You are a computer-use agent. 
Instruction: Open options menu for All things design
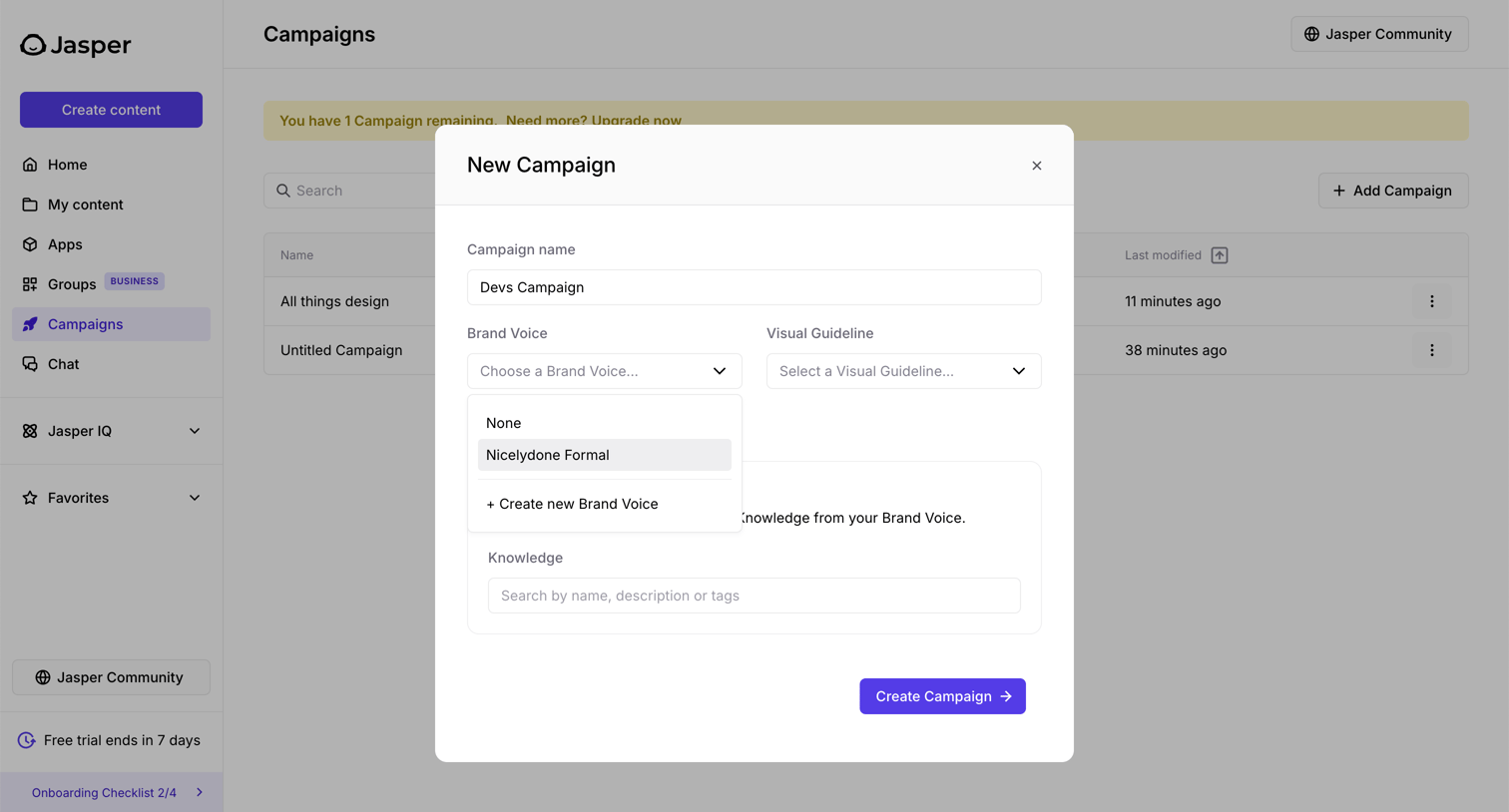point(1432,301)
